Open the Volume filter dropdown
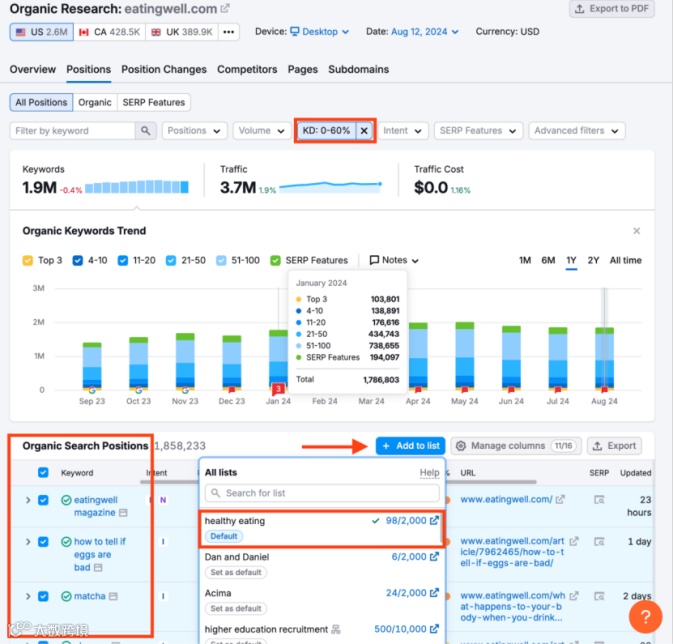This screenshot has width=673, height=644. coord(261,131)
